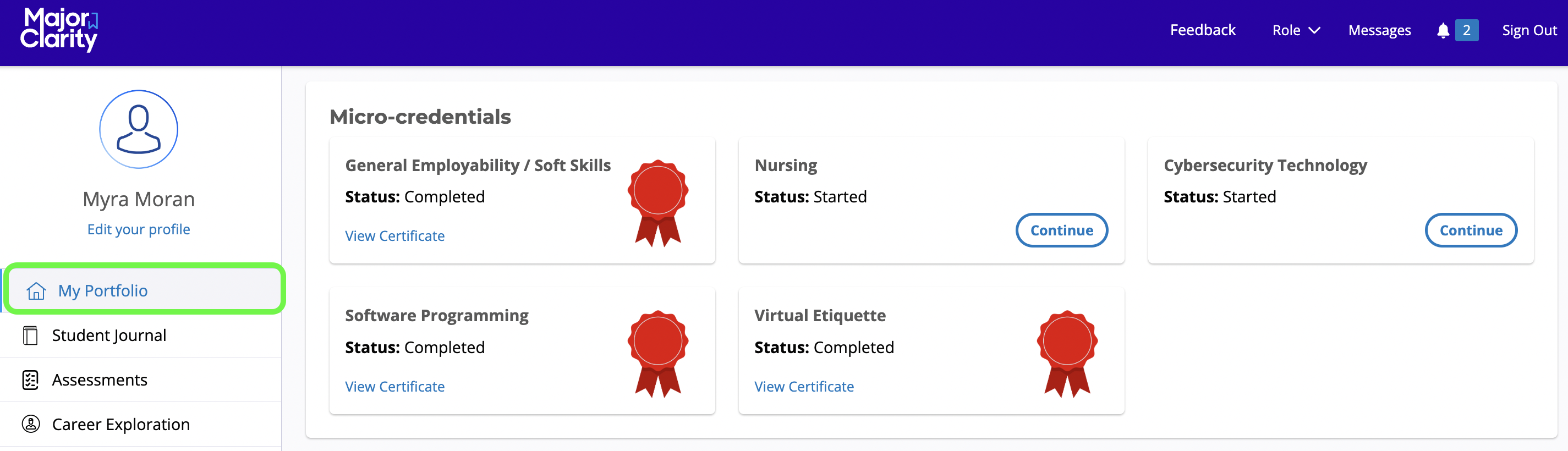Click the Assessments checklist icon
Screen dimensions: 1568x451
click(30, 380)
